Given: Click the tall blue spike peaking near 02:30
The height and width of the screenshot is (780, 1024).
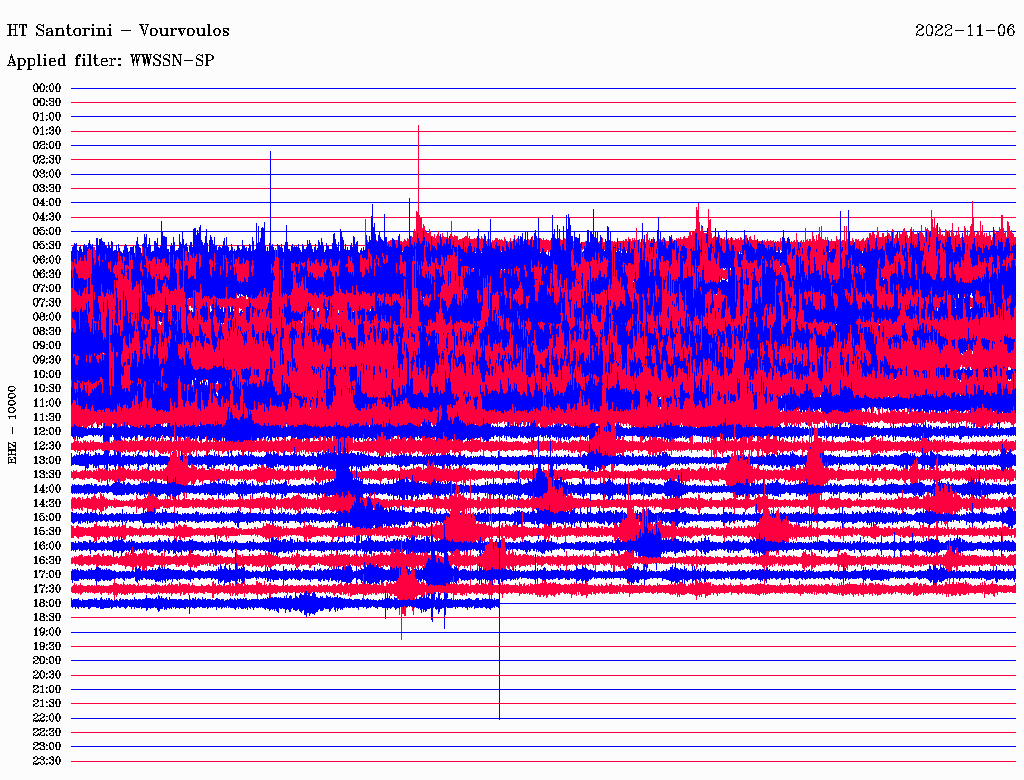Looking at the screenshot, I should [270, 153].
